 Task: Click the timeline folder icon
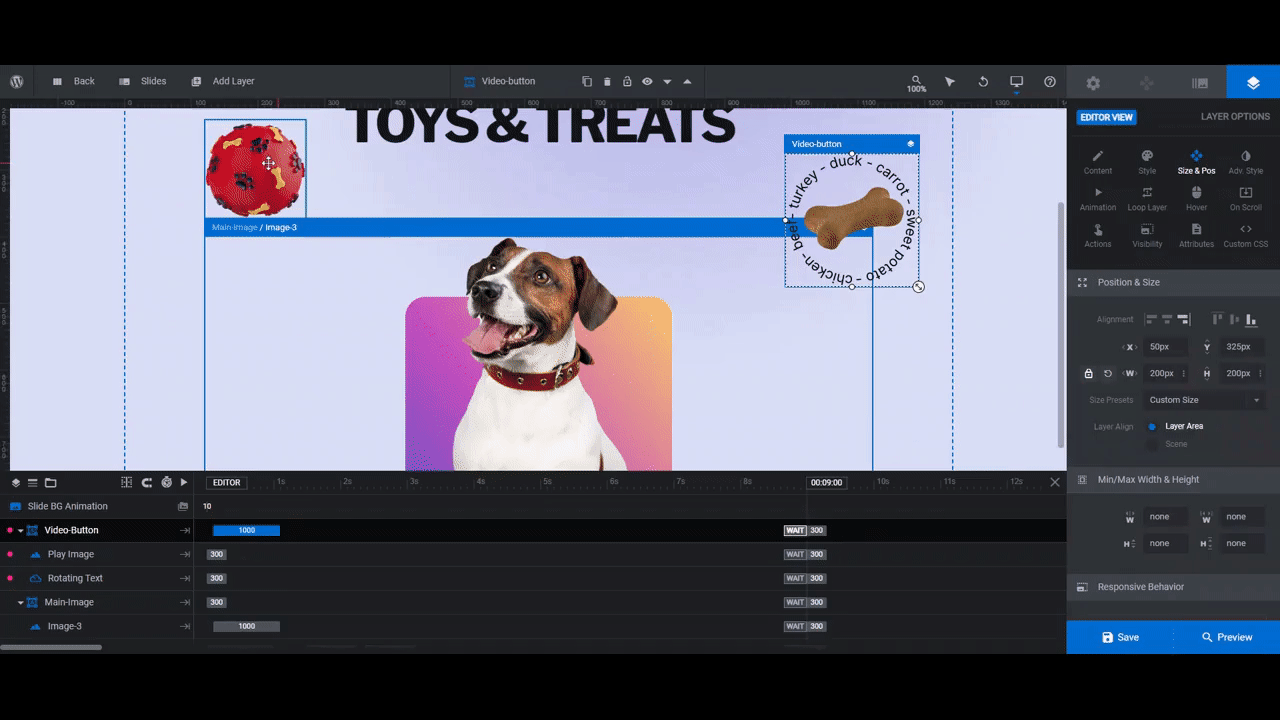pos(51,482)
